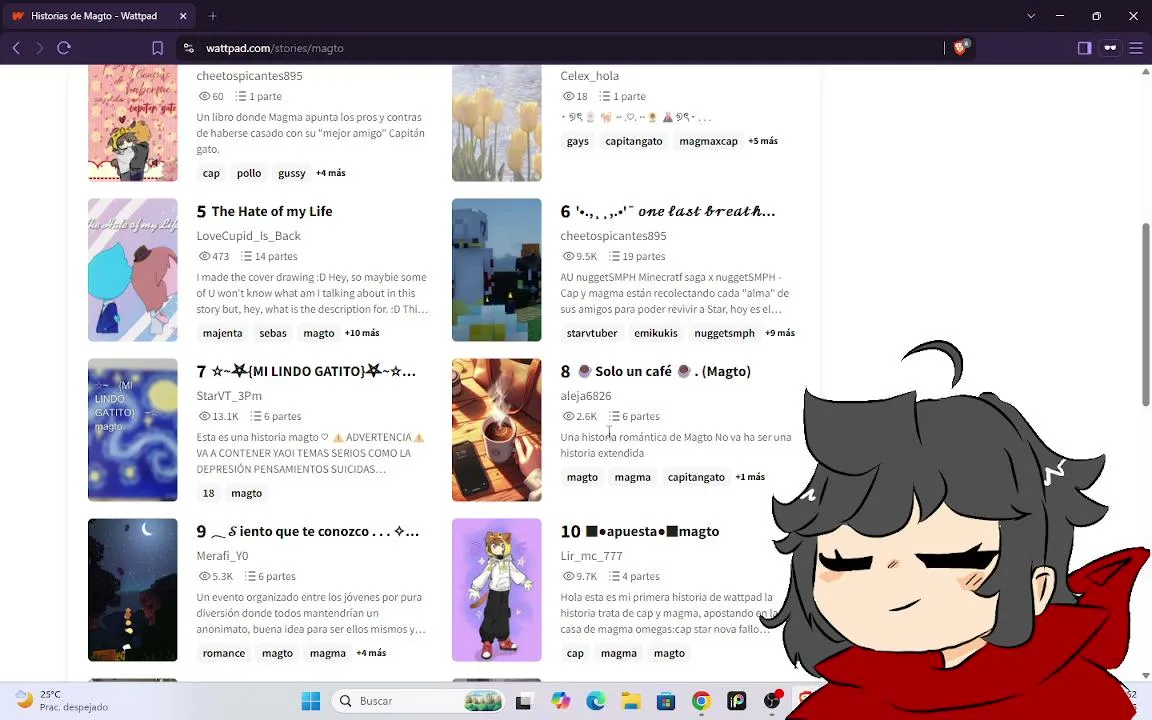Click the author name aleja6826

586,396
